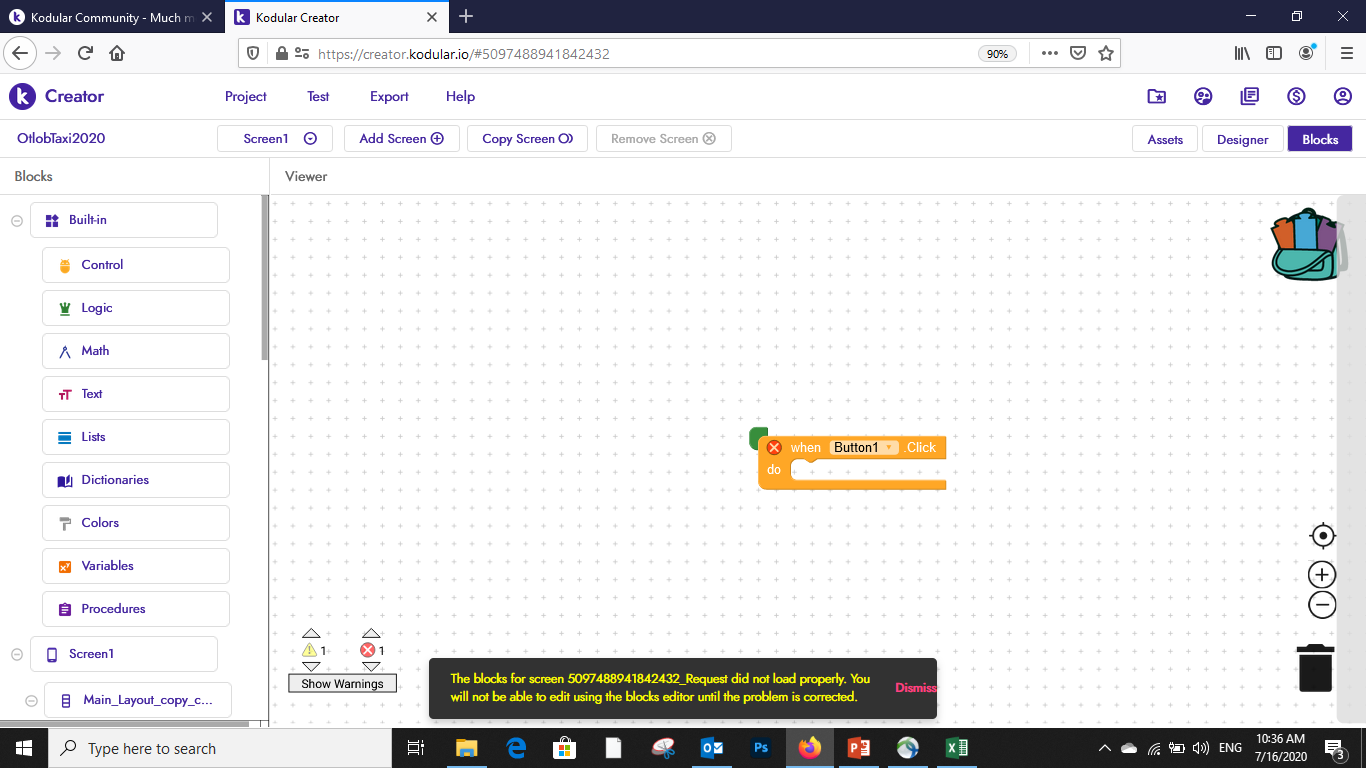This screenshot has width=1366, height=768.
Task: Open the backpack in the blocks viewer
Action: tap(1305, 245)
